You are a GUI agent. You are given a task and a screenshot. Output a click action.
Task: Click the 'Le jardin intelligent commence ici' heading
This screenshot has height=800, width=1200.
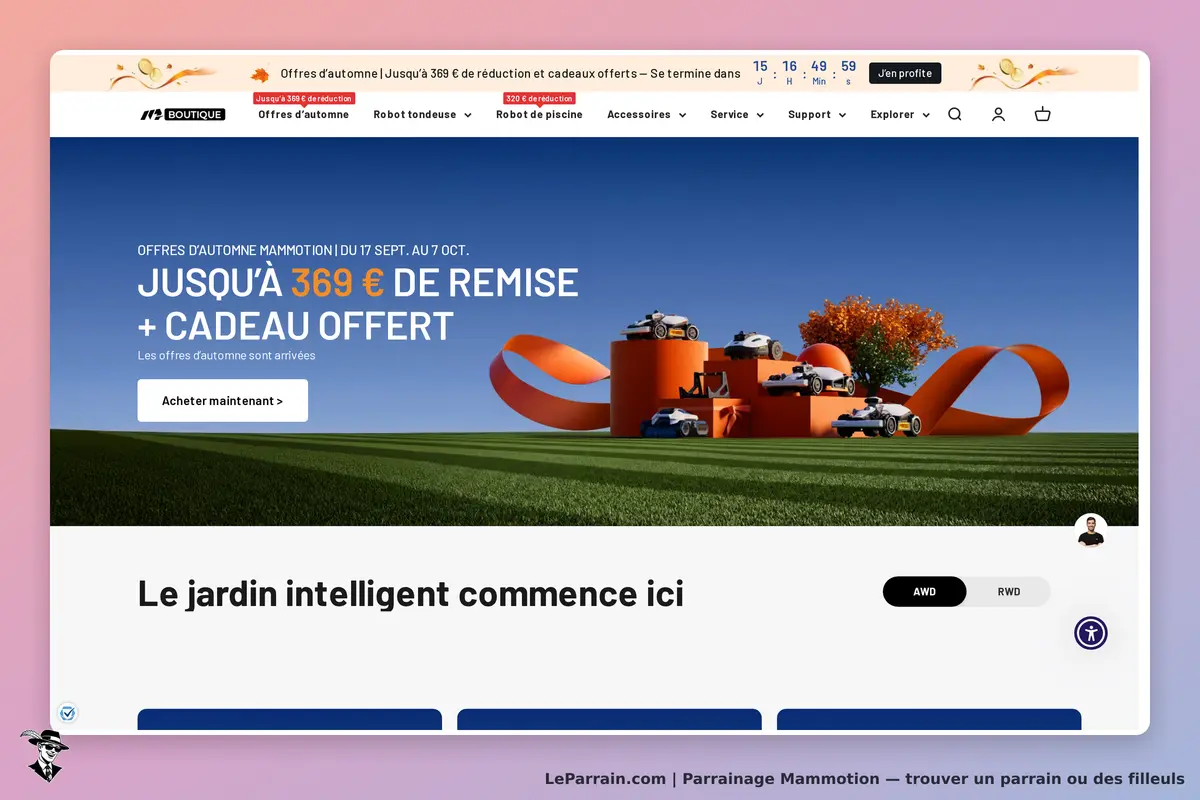411,594
